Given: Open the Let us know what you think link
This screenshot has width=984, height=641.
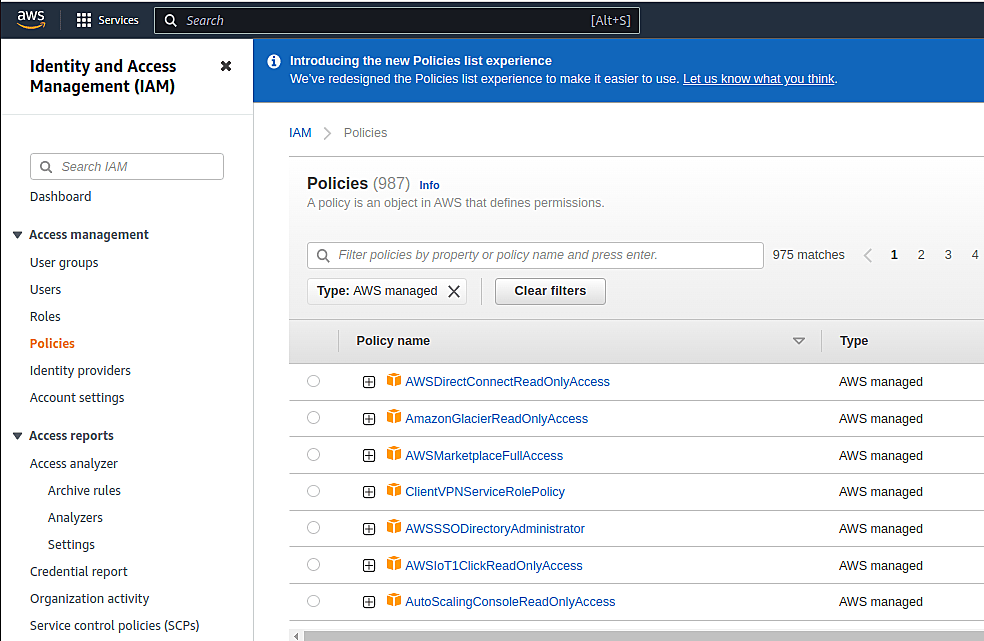Looking at the screenshot, I should [x=758, y=78].
